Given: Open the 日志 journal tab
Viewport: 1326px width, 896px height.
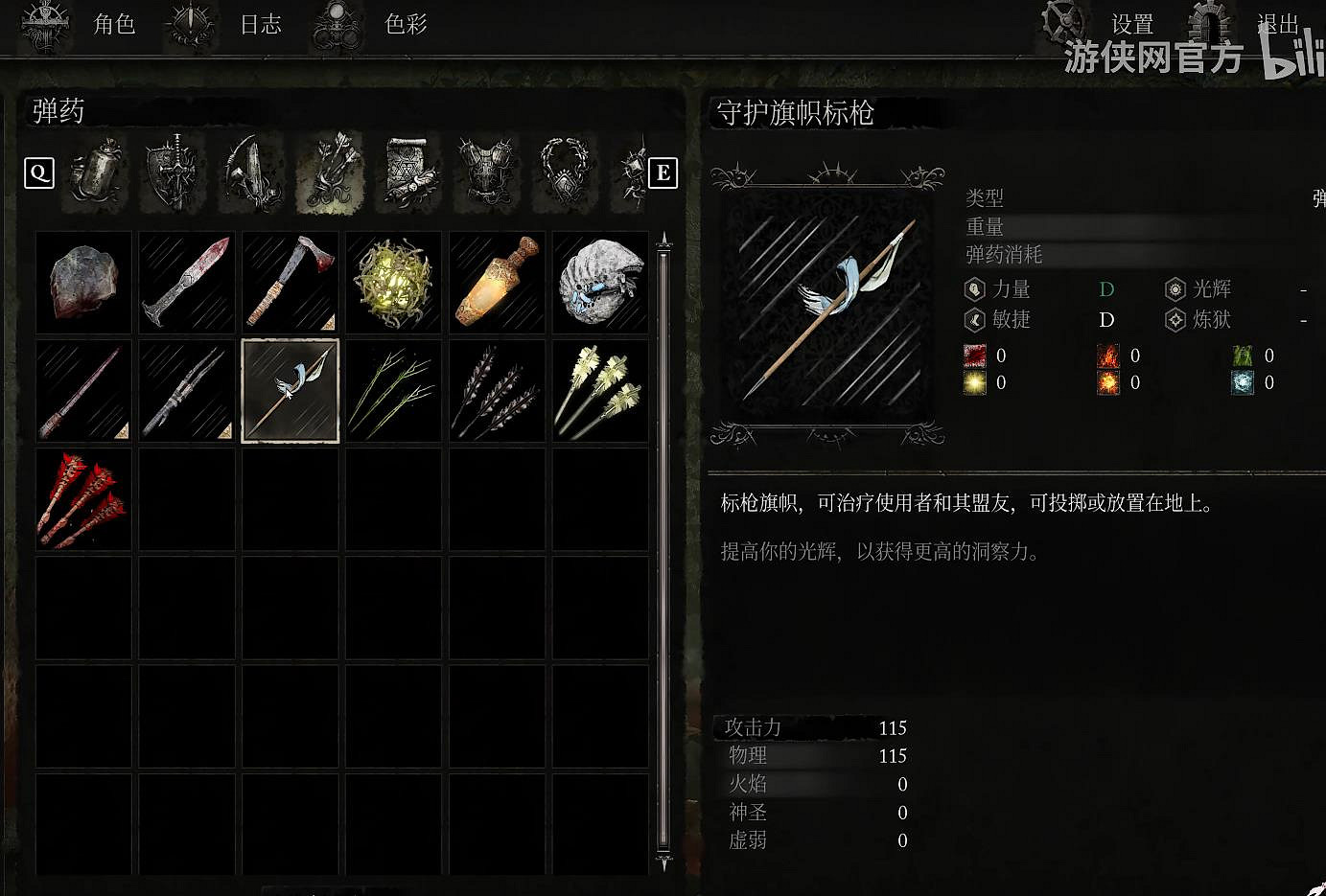Looking at the screenshot, I should 261,24.
